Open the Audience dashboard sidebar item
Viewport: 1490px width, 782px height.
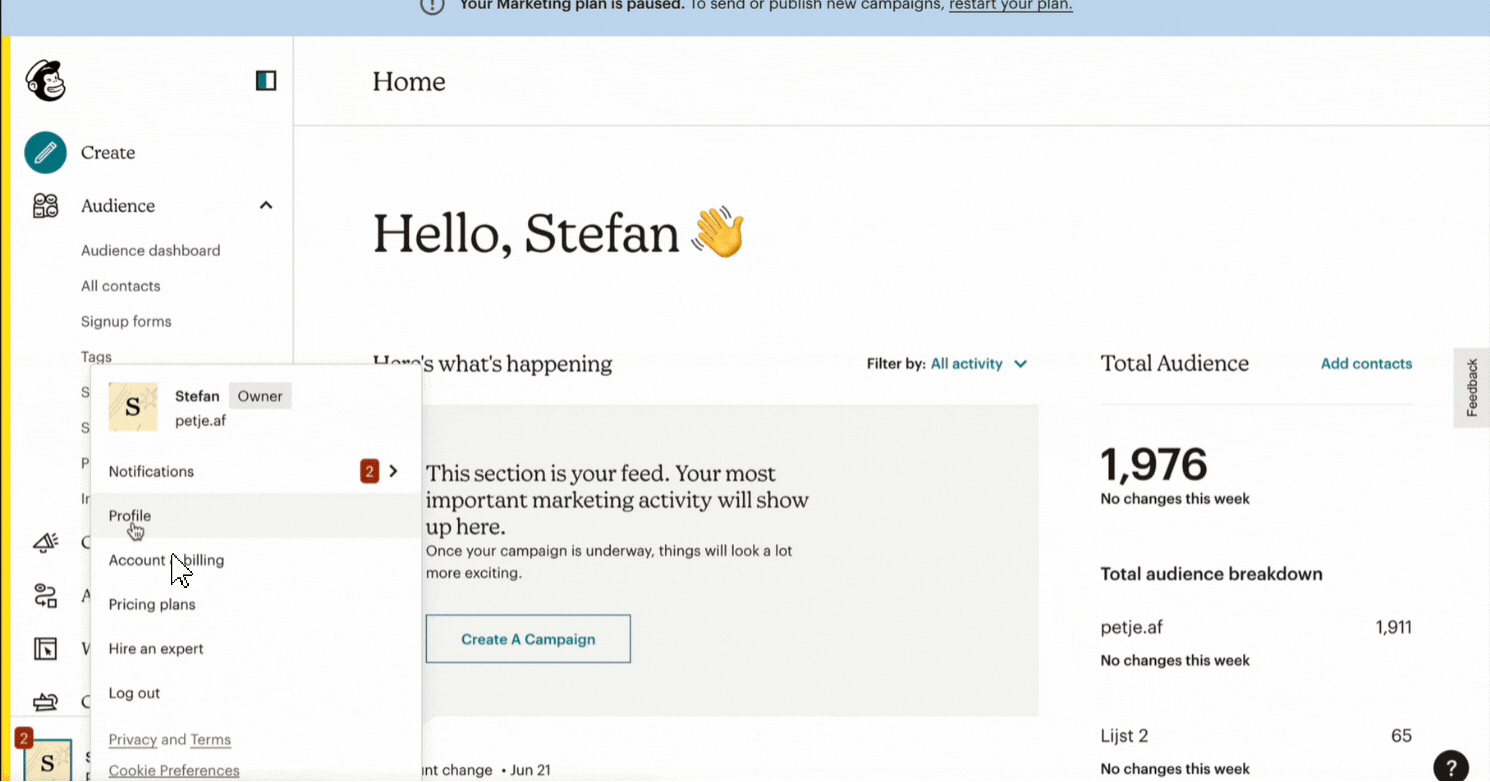click(x=151, y=250)
